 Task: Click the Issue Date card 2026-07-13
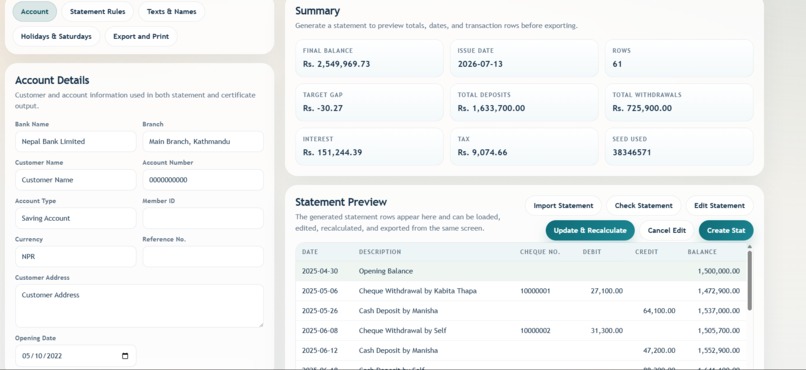click(524, 58)
